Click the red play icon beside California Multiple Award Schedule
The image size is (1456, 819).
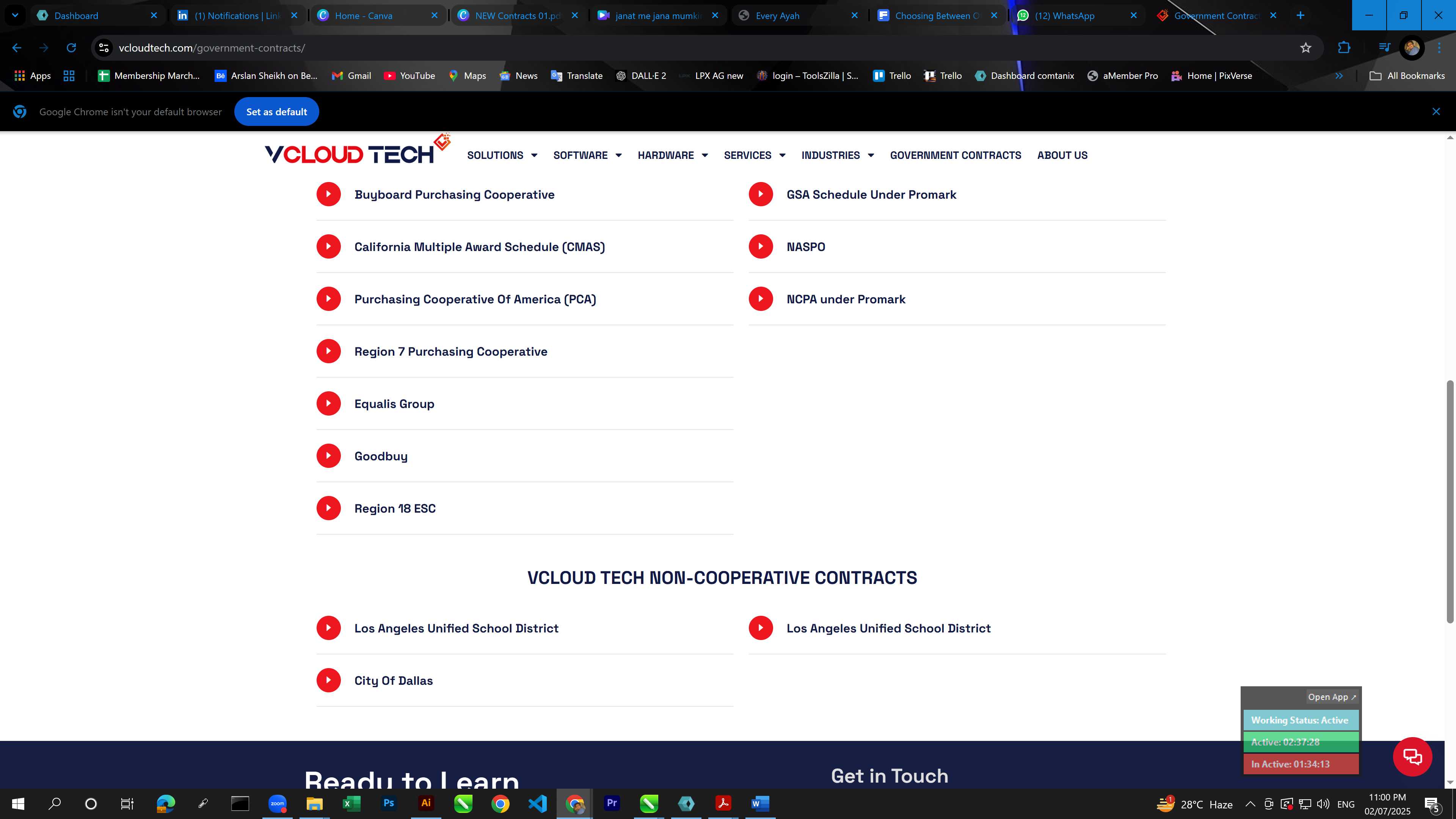(328, 246)
